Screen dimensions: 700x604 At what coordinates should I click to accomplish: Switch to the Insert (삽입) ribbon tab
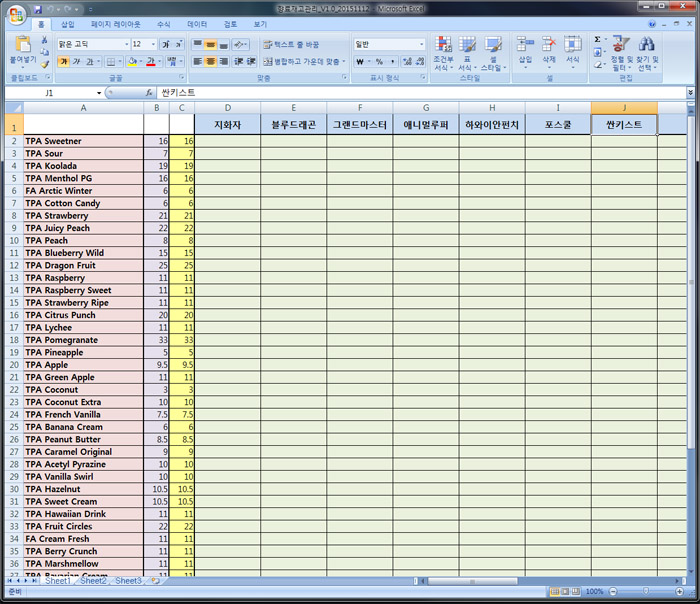[x=67, y=23]
